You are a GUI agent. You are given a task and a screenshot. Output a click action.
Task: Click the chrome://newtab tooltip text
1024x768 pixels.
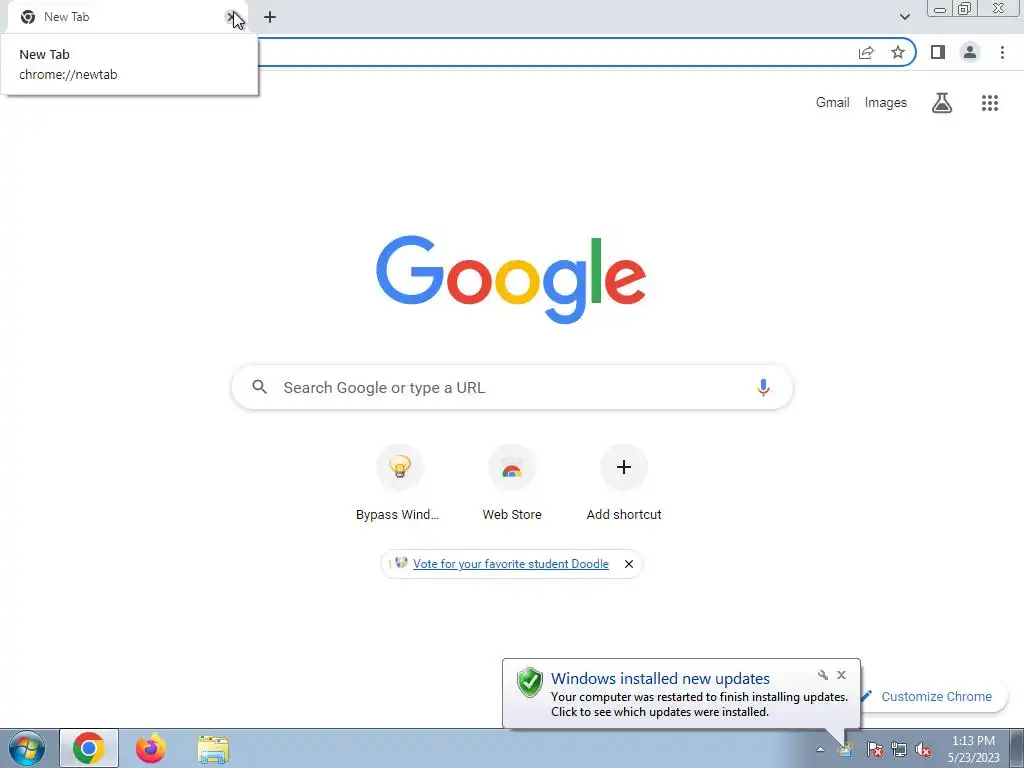pos(68,74)
